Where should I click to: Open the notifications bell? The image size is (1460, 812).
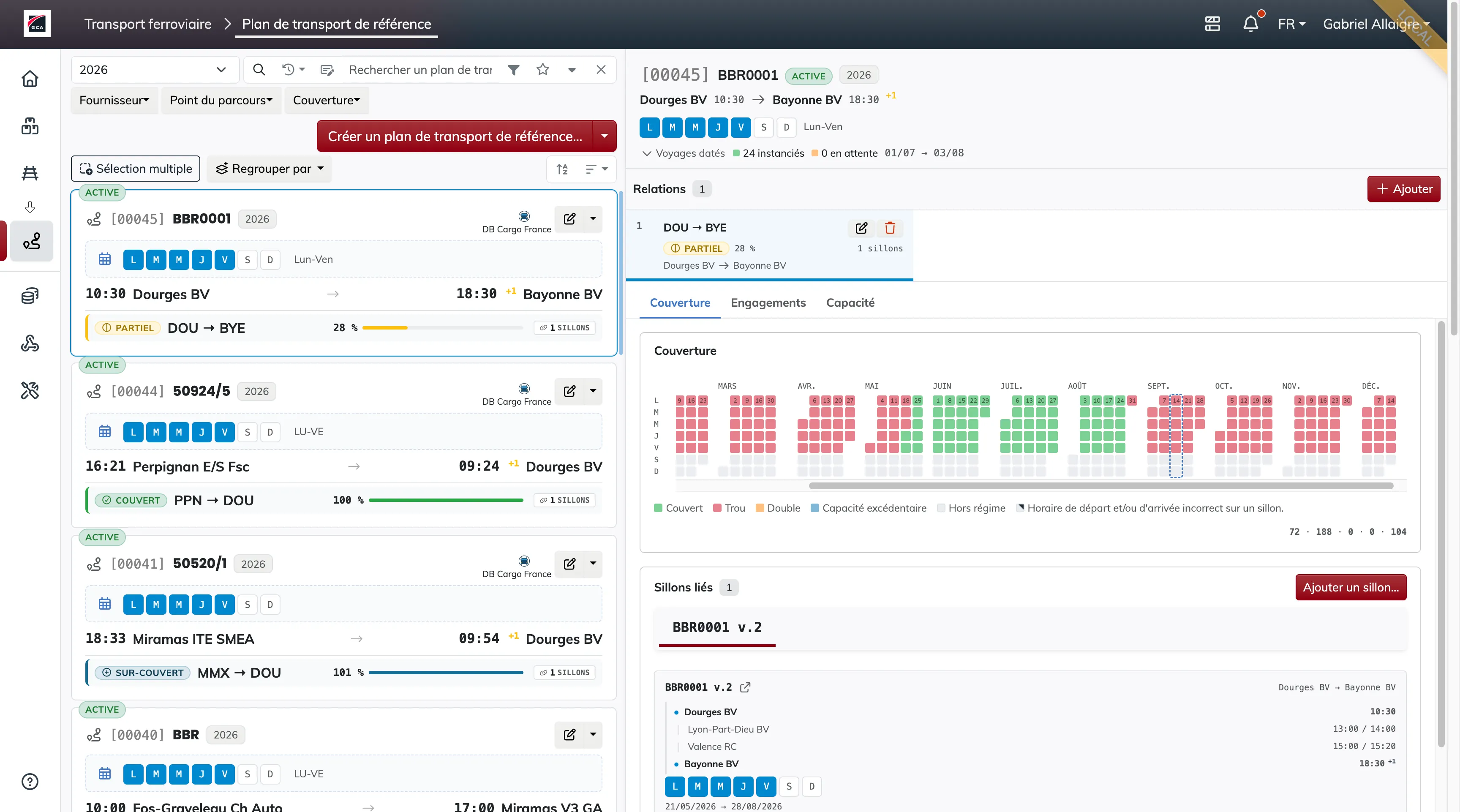1251,24
